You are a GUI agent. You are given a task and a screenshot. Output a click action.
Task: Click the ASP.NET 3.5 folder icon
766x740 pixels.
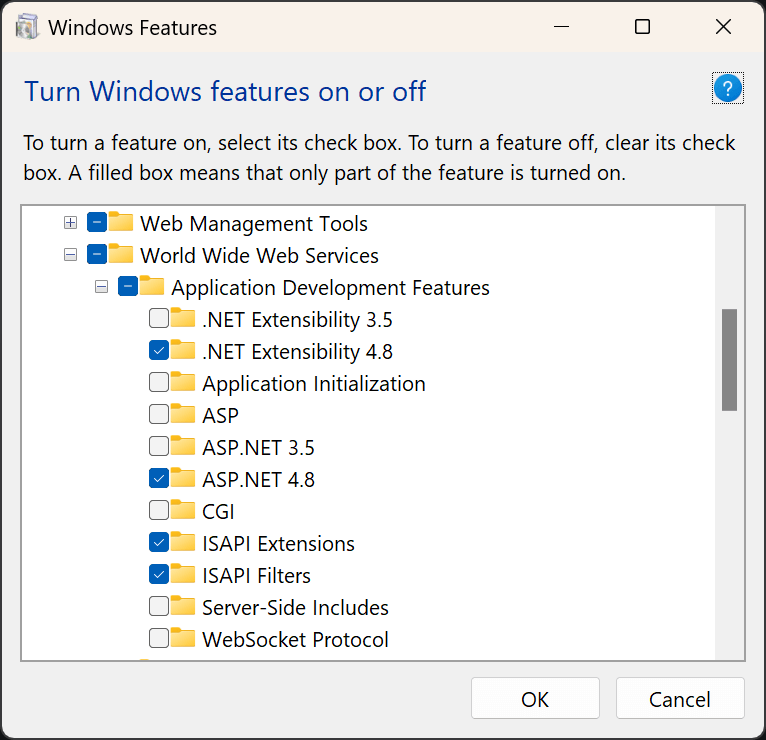[183, 445]
